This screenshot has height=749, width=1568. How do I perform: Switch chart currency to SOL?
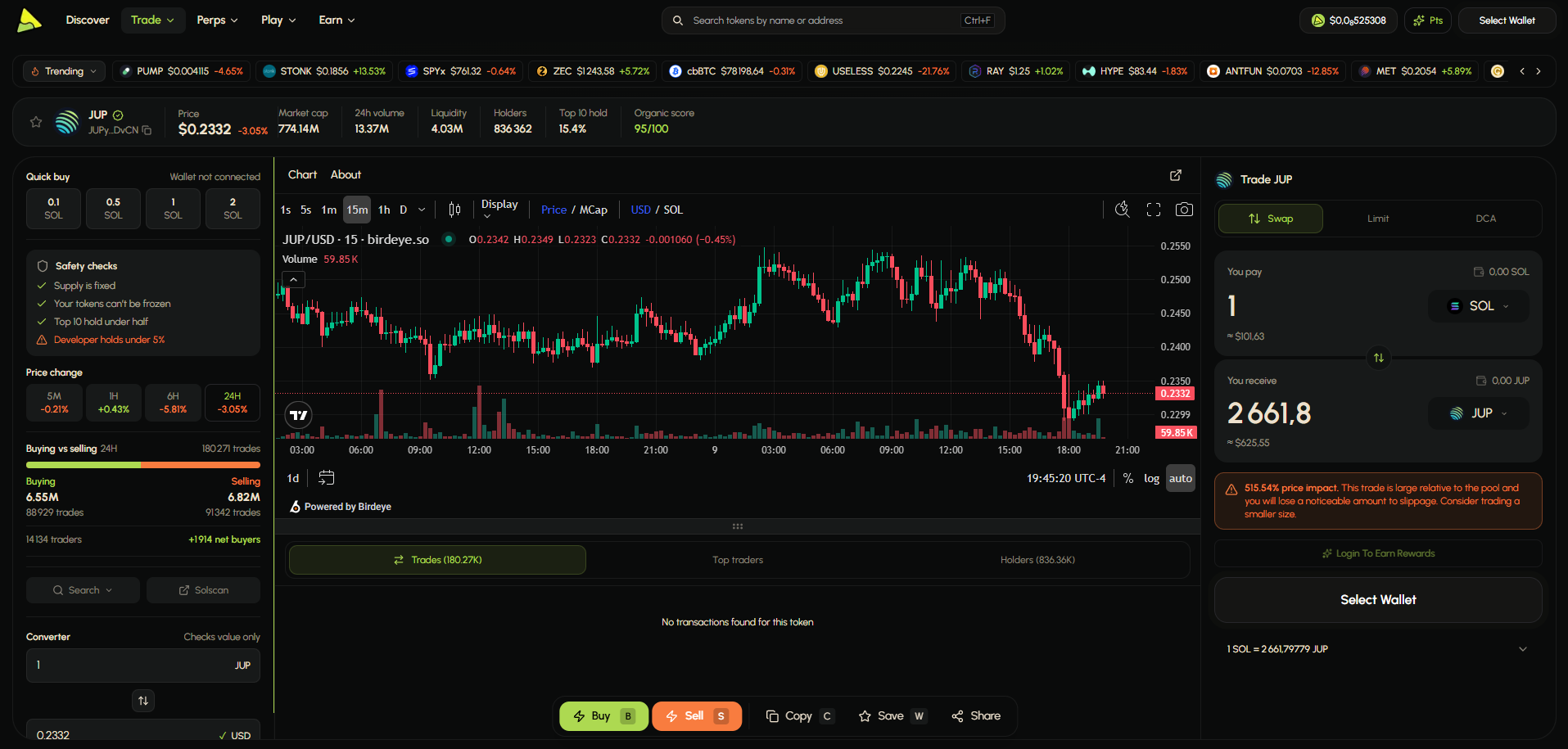(673, 210)
